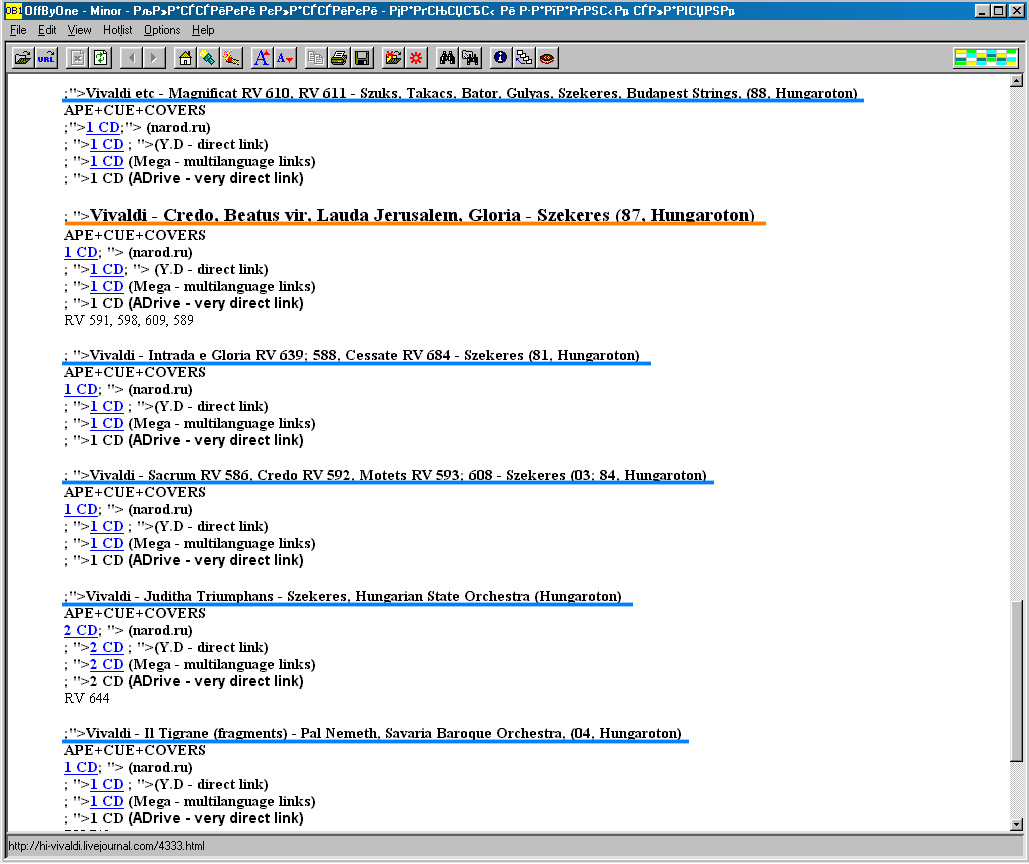Click the flashlight toolbar icon
Viewport: 1029px width, 864px height.
209,58
